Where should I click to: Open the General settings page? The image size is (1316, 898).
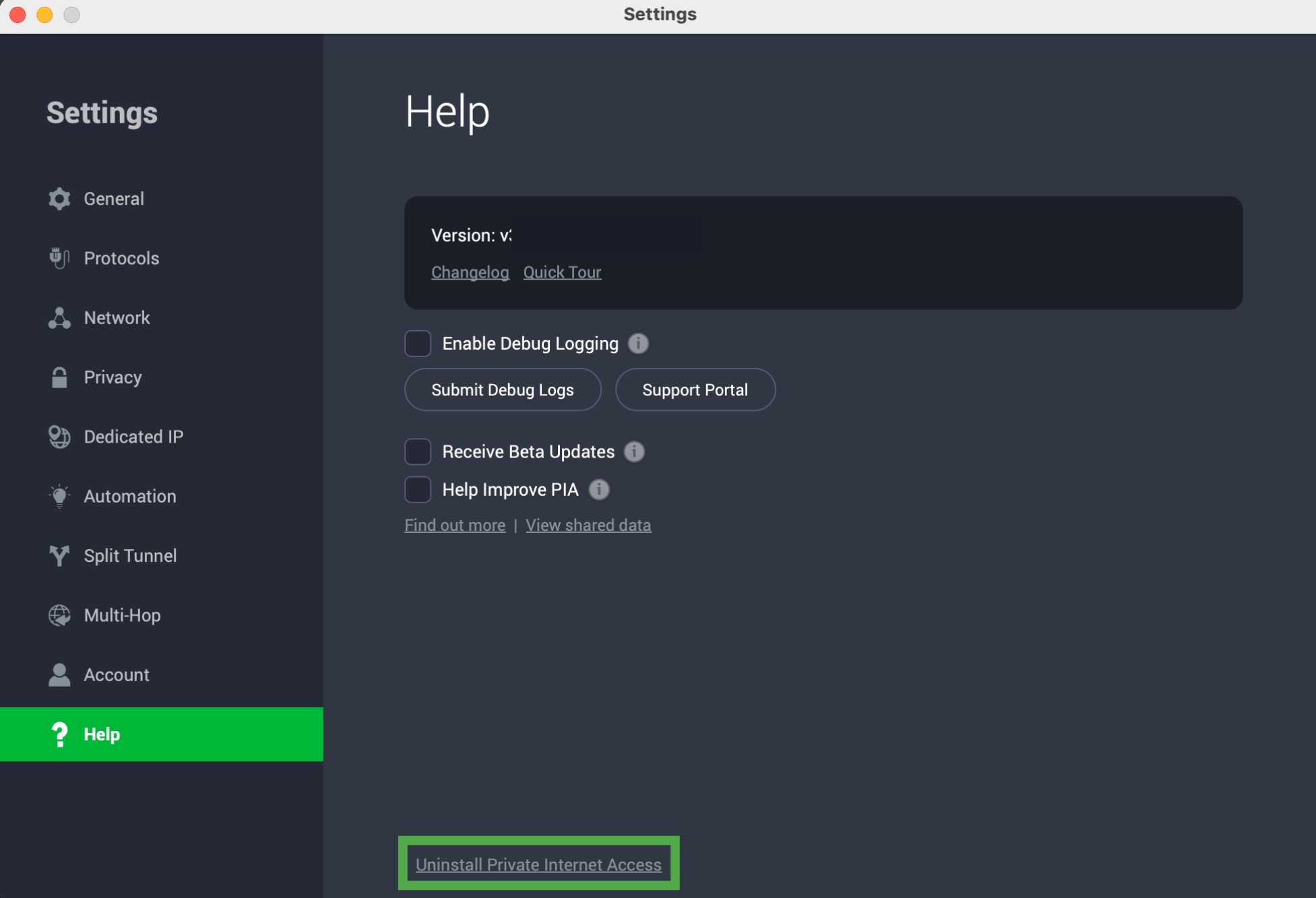pyautogui.click(x=162, y=199)
